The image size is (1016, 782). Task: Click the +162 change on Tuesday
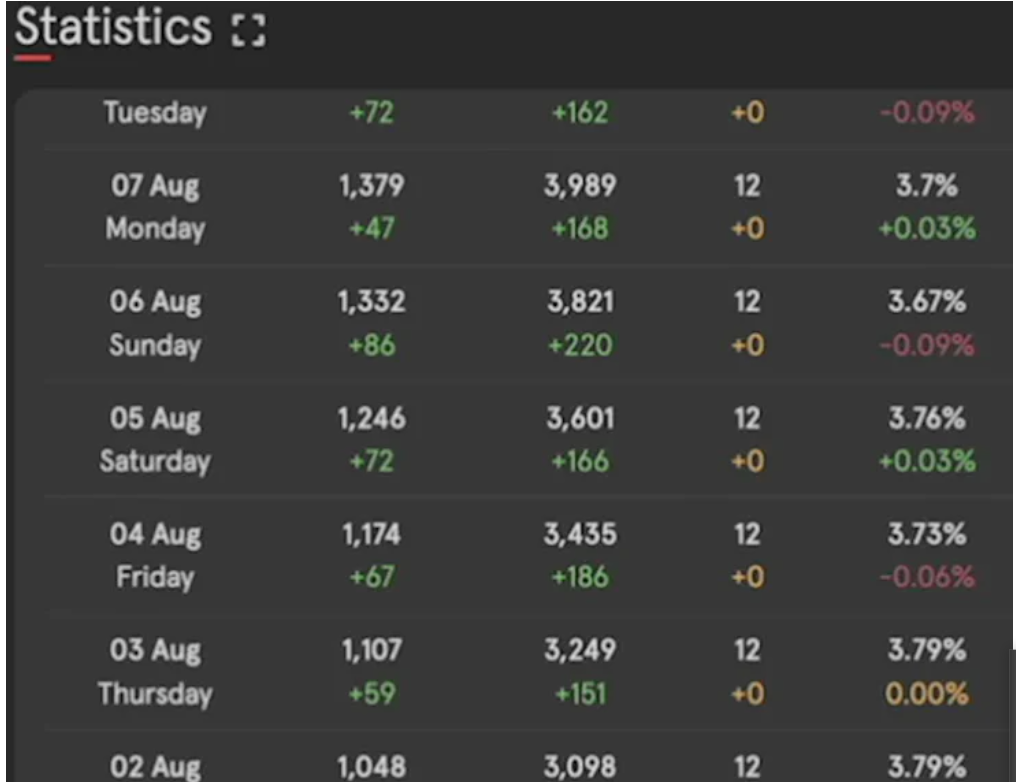(x=581, y=113)
